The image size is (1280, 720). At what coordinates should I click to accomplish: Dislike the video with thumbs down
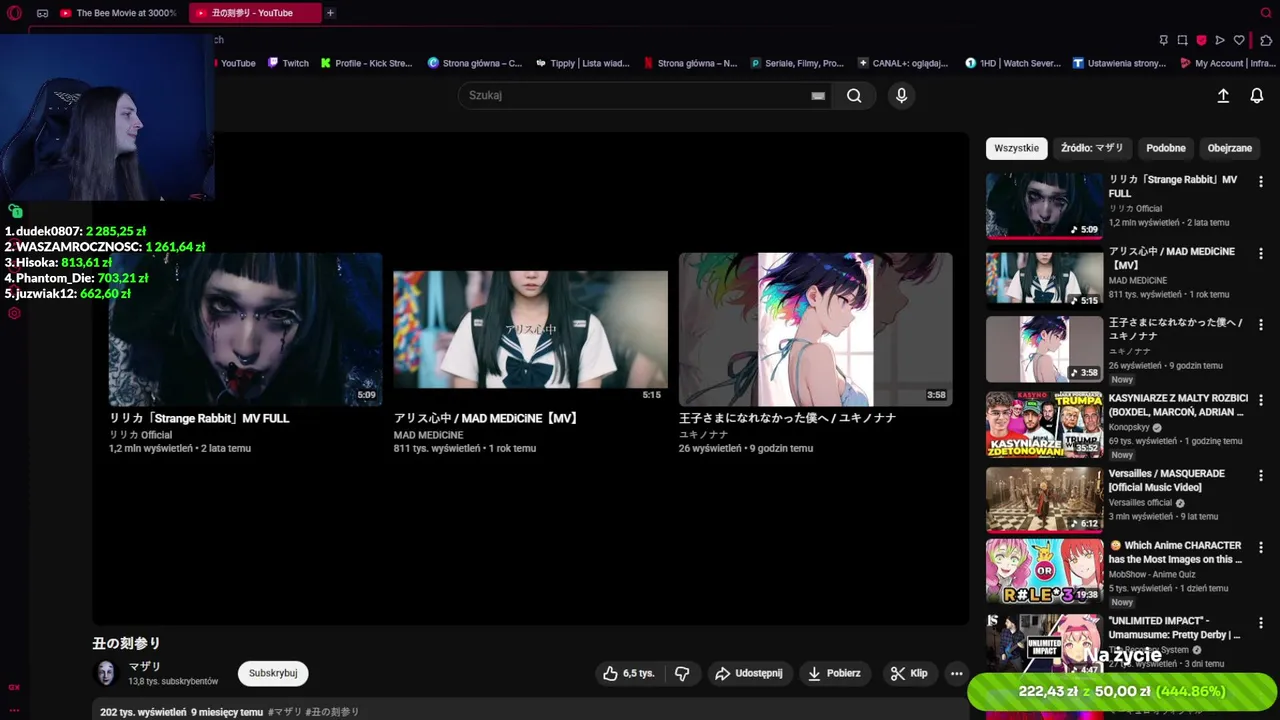(682, 673)
